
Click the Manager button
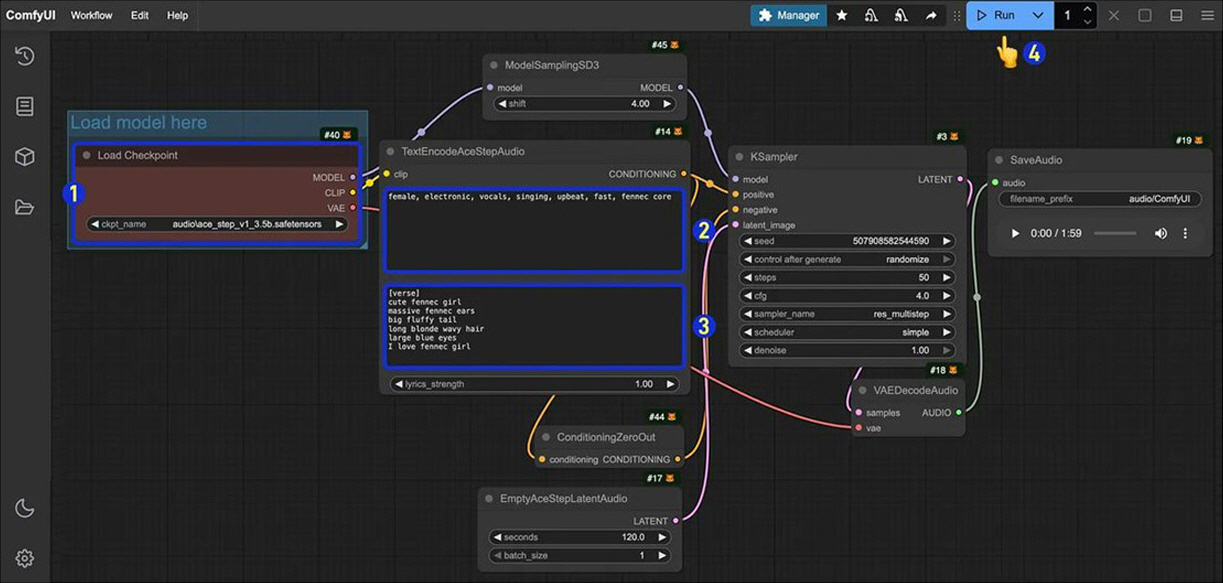pos(788,15)
